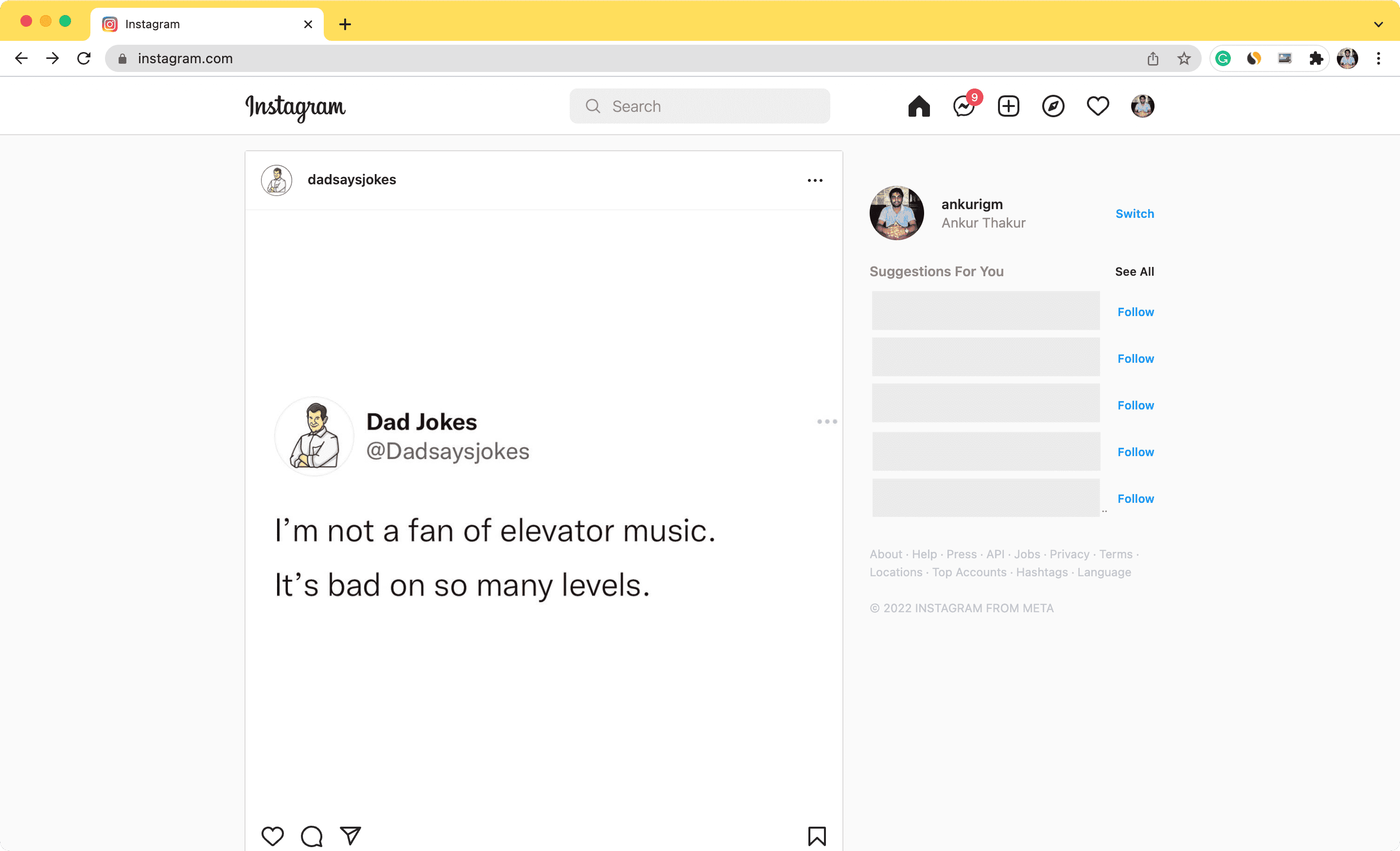Viewport: 1400px width, 851px height.
Task: Click the Instagram logo
Action: coord(295,107)
